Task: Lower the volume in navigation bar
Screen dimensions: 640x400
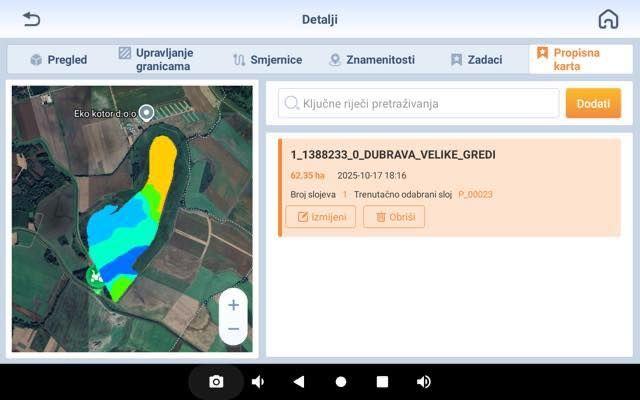Action: [257, 382]
